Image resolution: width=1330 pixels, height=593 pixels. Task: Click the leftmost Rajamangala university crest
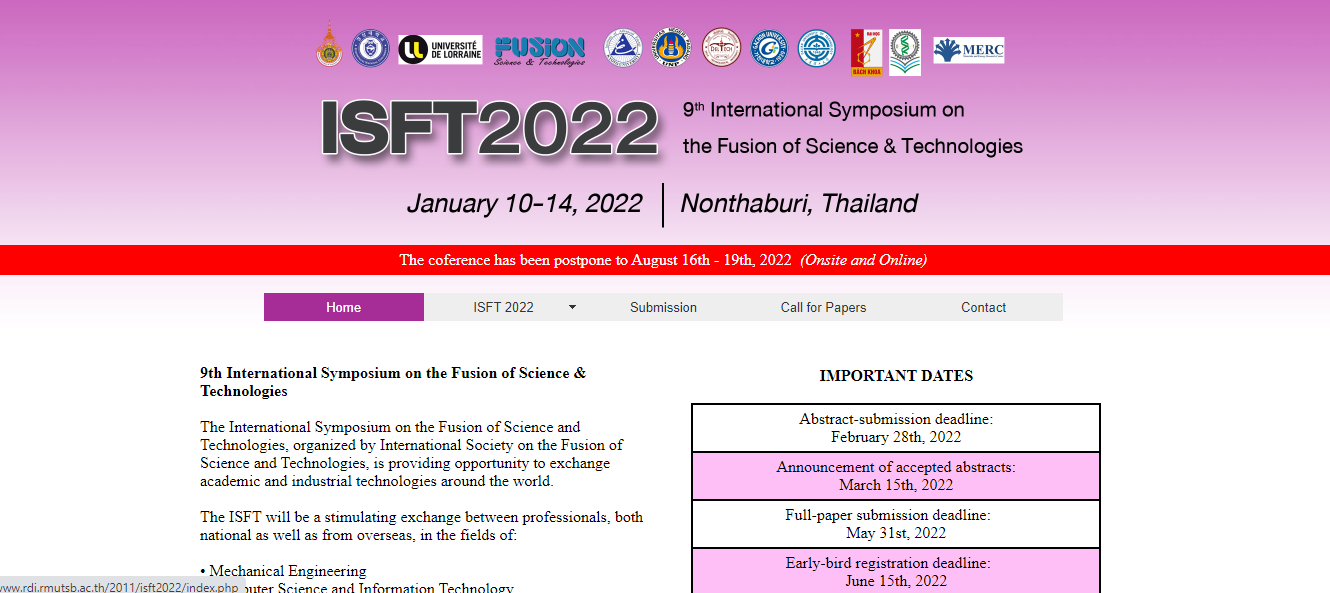(327, 47)
